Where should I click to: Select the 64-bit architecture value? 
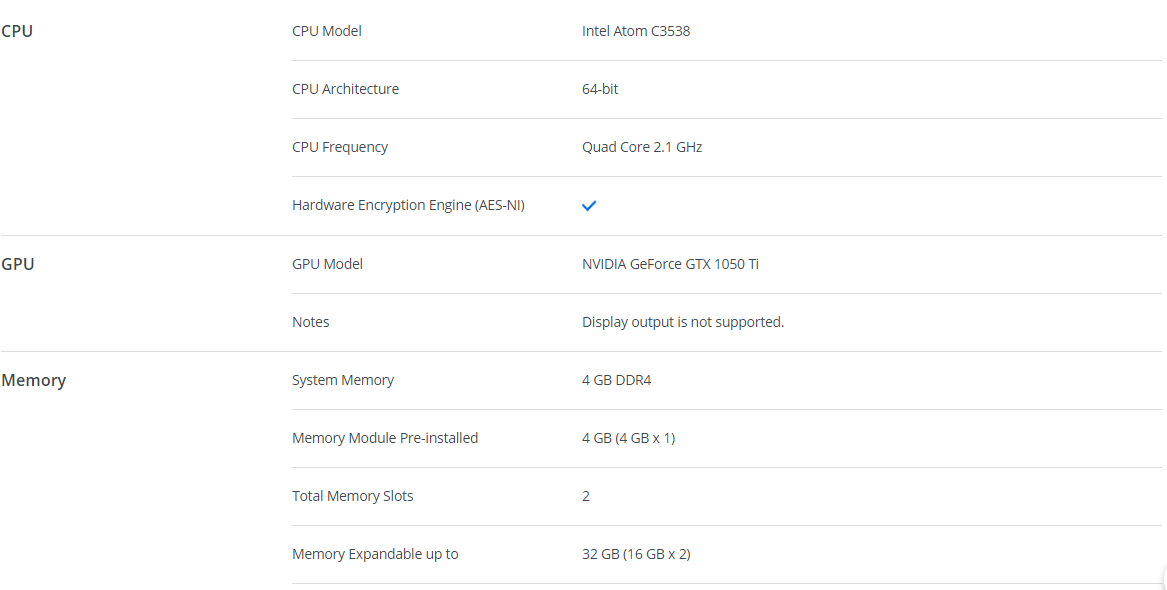point(600,89)
